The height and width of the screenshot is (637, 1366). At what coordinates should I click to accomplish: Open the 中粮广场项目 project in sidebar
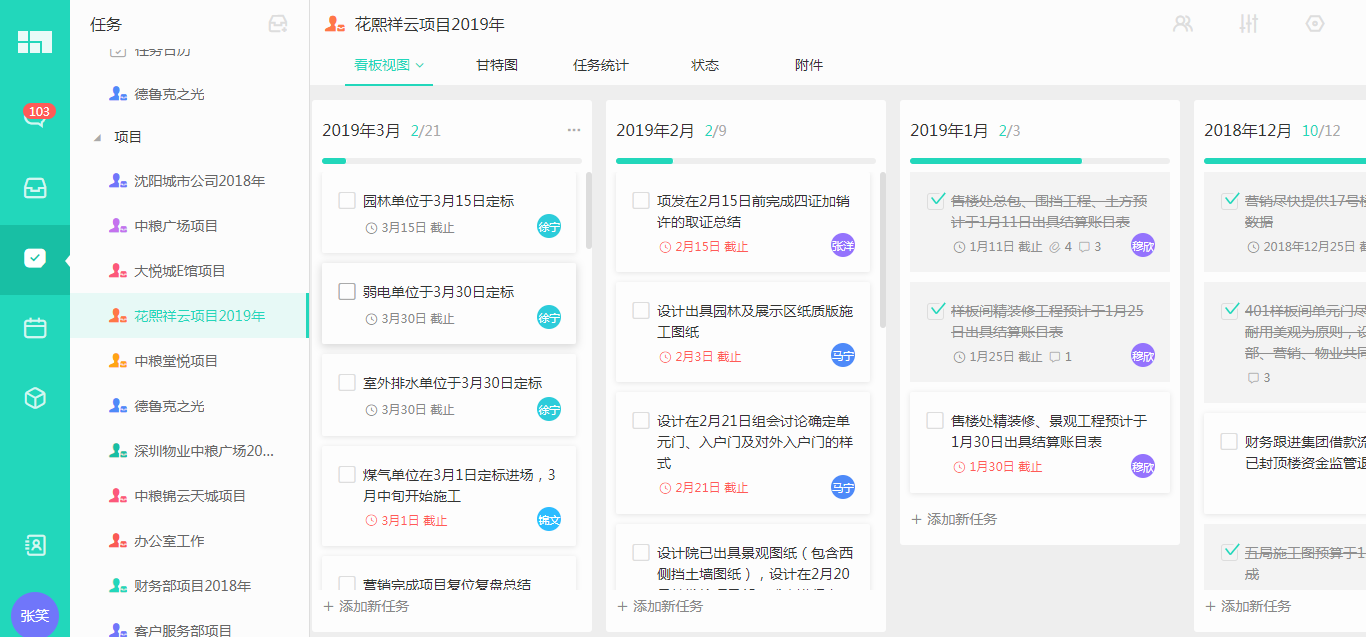tap(176, 226)
